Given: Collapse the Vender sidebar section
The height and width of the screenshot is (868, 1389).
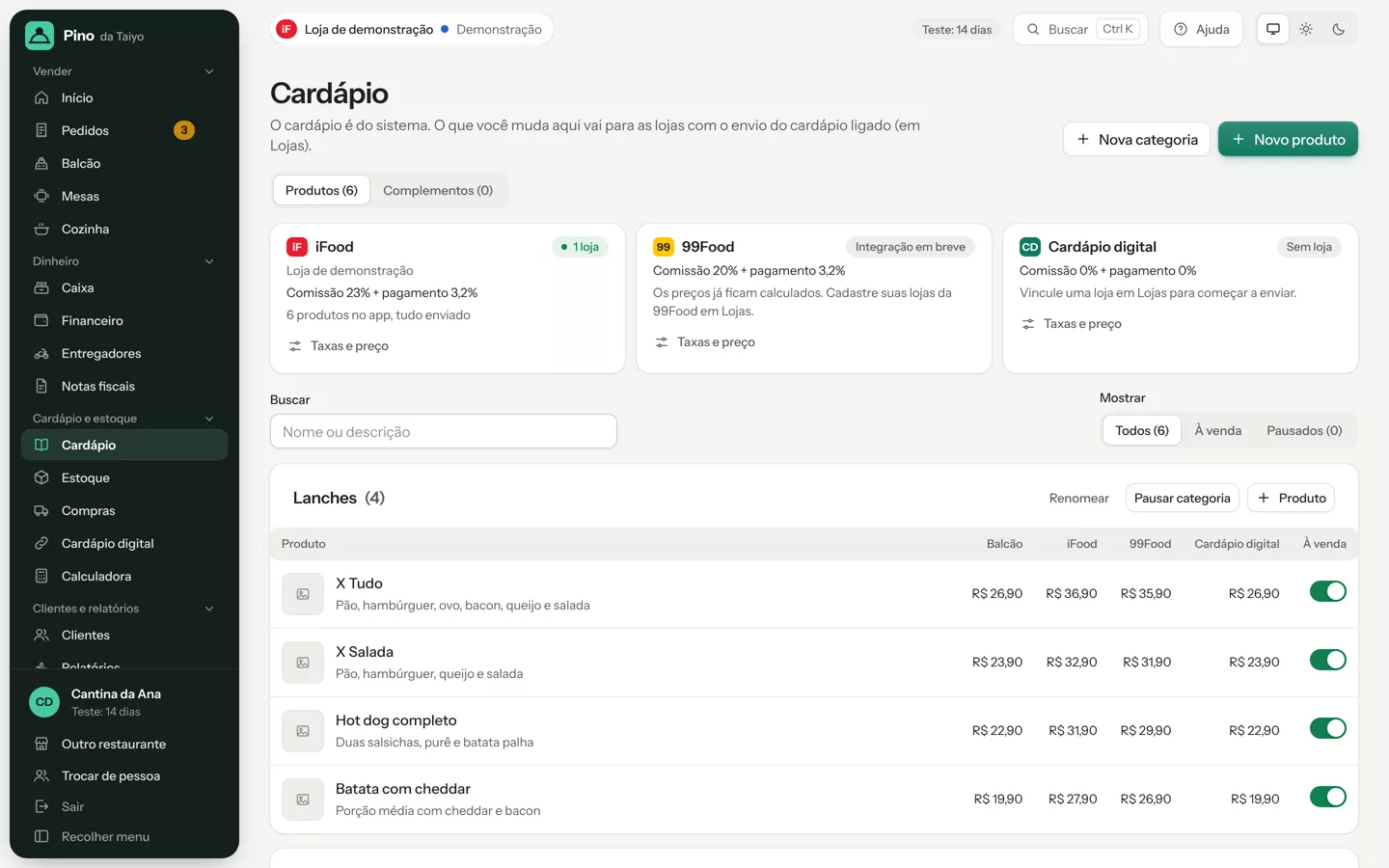Looking at the screenshot, I should pos(123,71).
